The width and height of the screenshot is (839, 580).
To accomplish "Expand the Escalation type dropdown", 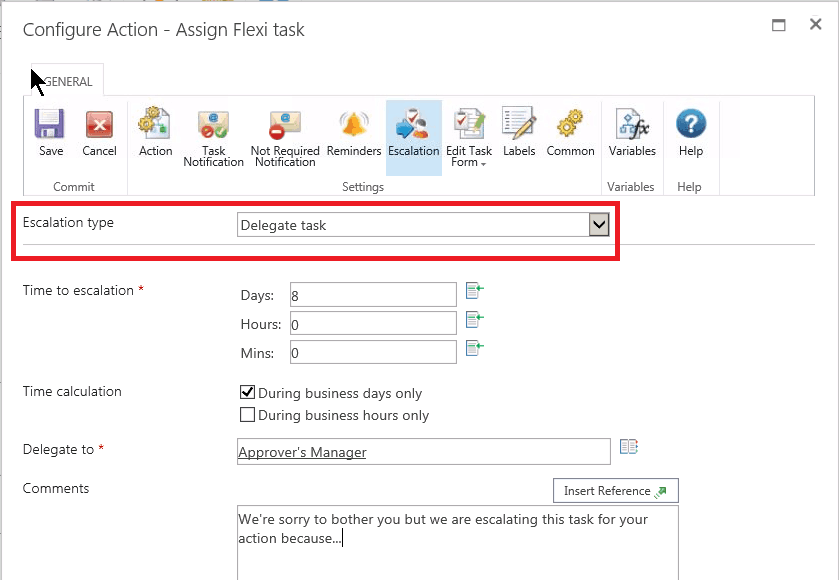I will pyautogui.click(x=599, y=225).
